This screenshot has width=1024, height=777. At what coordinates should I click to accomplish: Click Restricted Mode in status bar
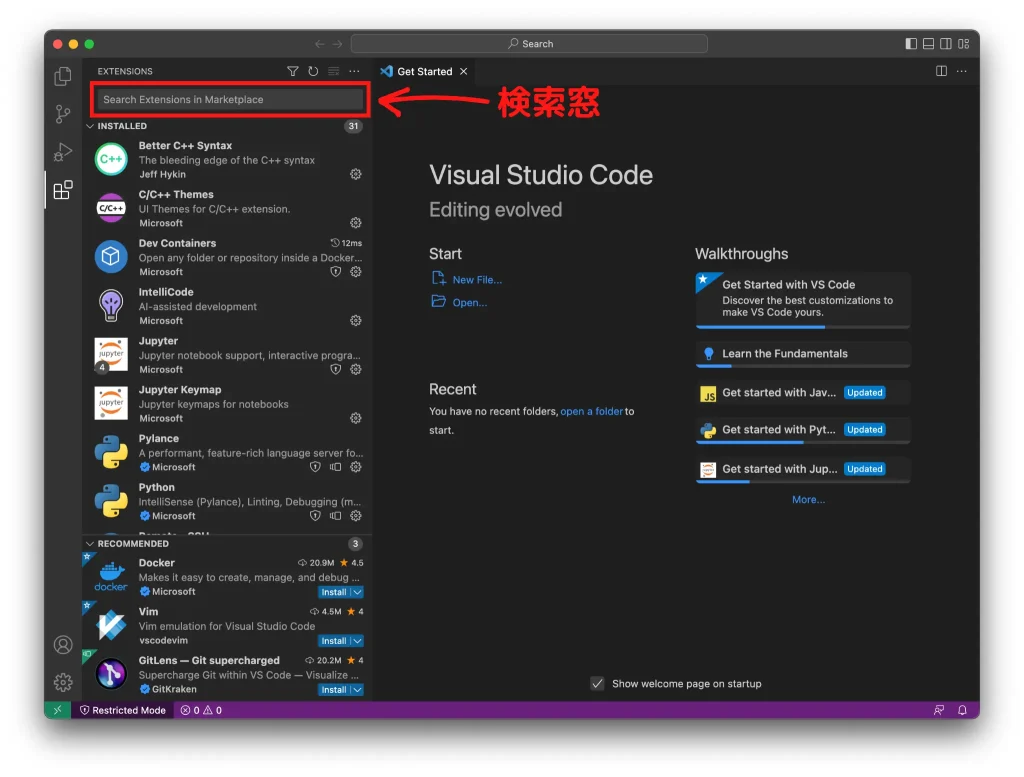[x=122, y=710]
